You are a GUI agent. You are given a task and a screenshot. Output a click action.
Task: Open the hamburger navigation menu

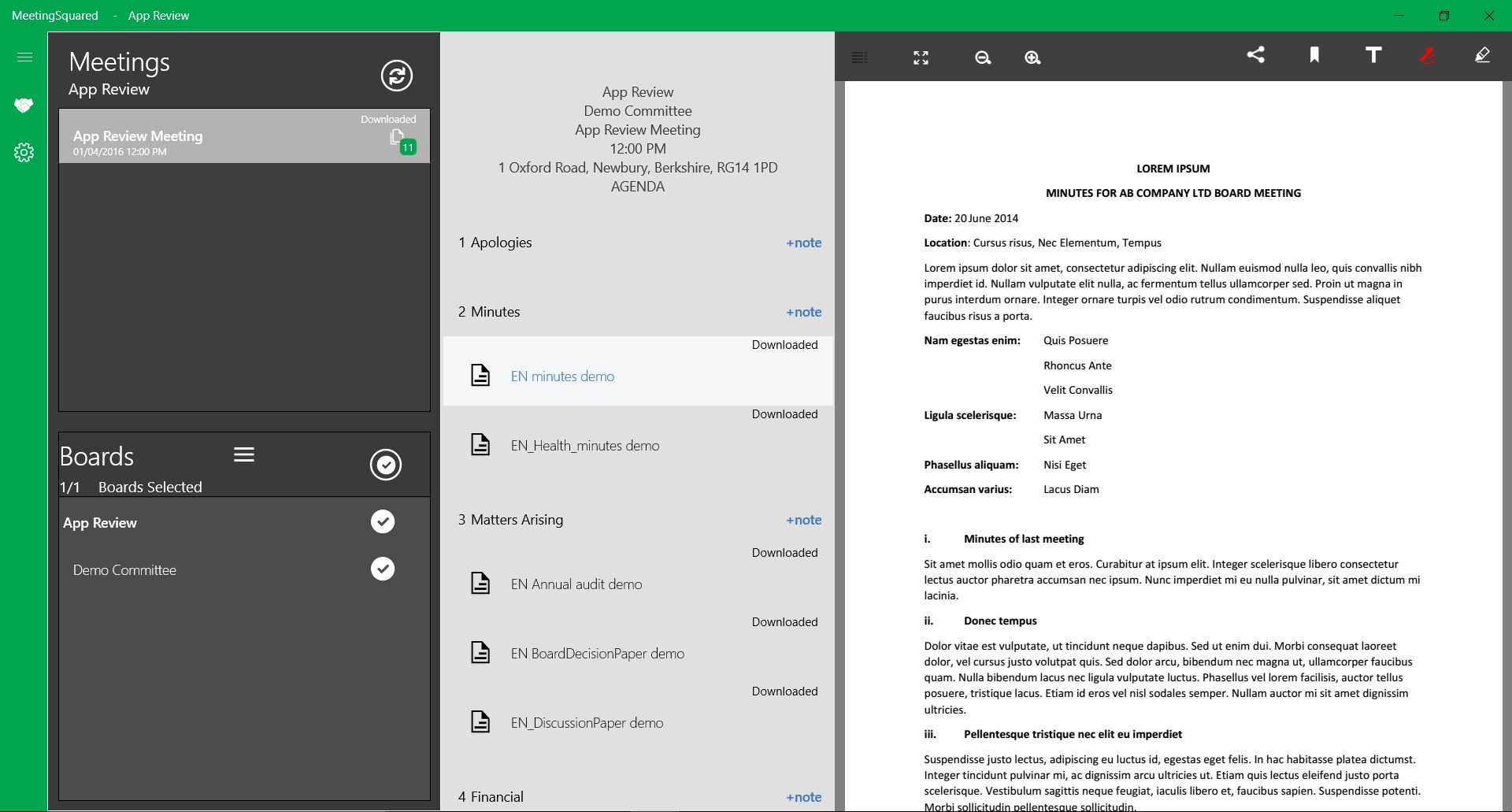(24, 57)
